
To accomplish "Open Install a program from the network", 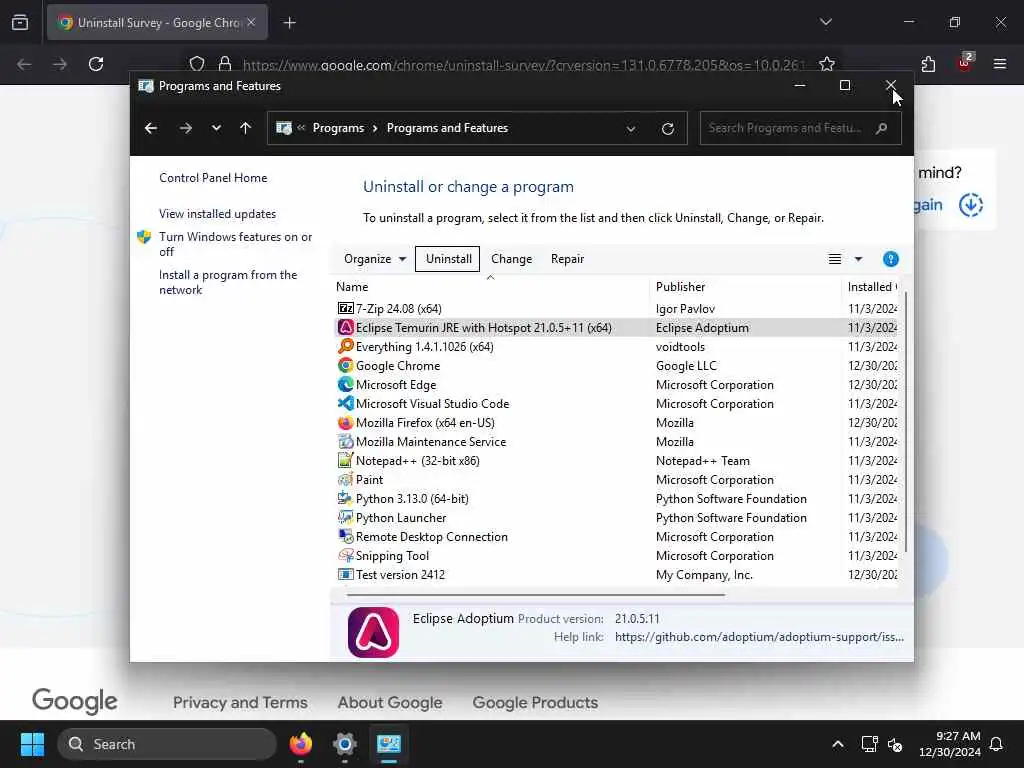I will pyautogui.click(x=228, y=282).
